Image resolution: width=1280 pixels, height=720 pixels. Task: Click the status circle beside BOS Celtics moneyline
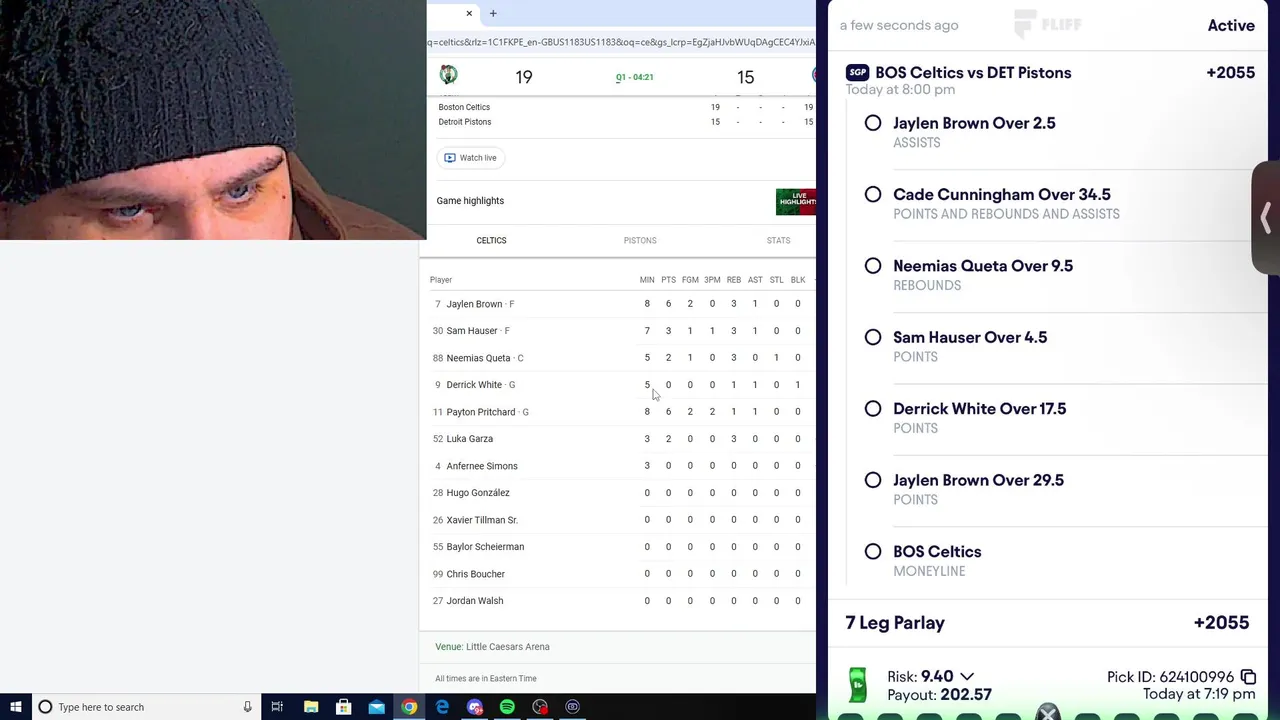click(873, 551)
